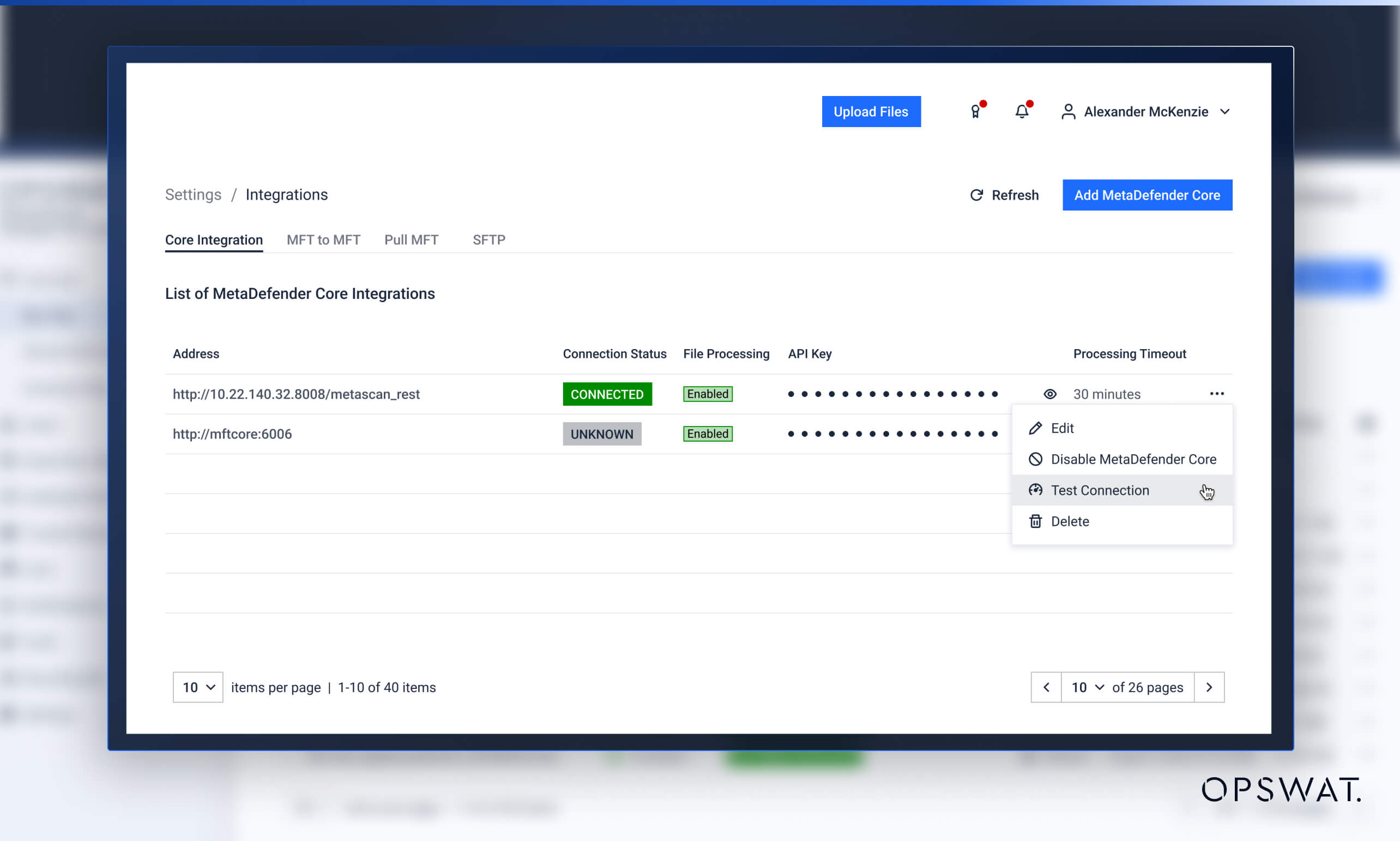Open the certificate icon with red badge
This screenshot has width=1400, height=841.
pos(975,112)
